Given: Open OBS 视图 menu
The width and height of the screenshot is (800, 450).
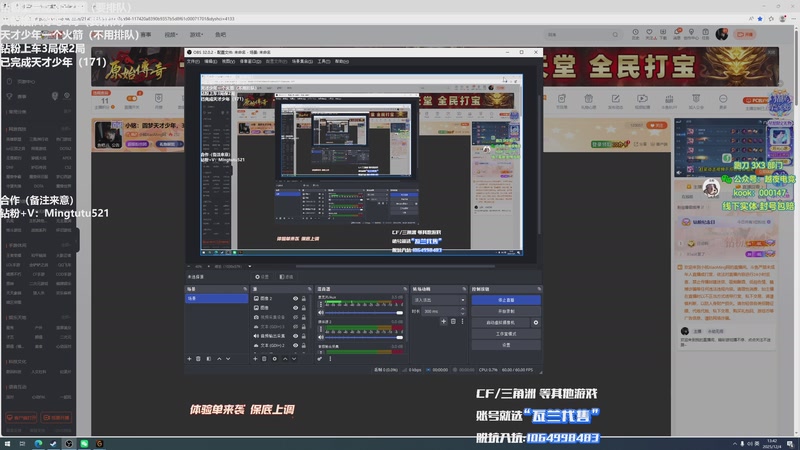Looking at the screenshot, I should coord(228,61).
